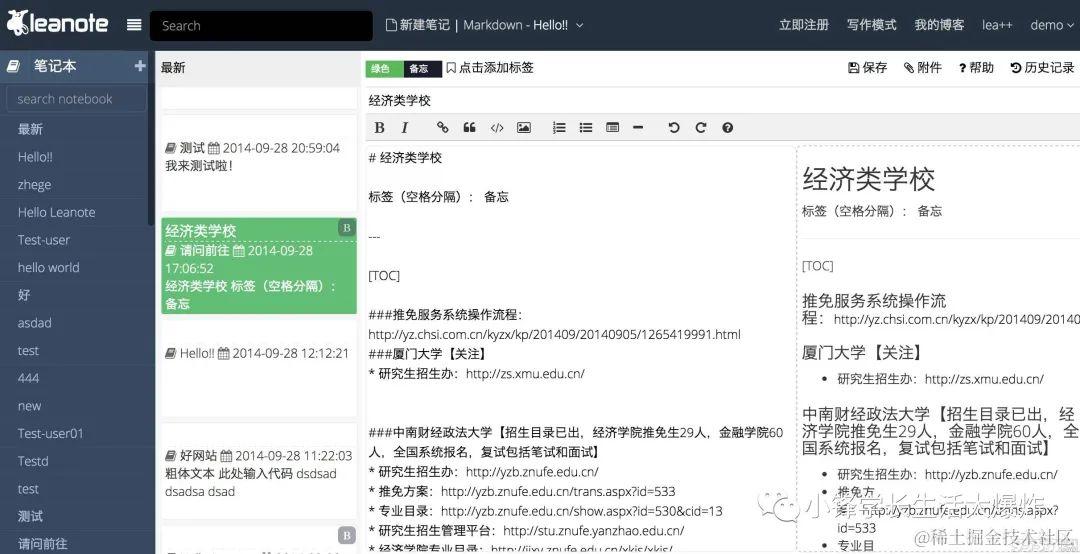Open 附件 attachments
Screen dimensions: 1080x554
click(x=922, y=68)
